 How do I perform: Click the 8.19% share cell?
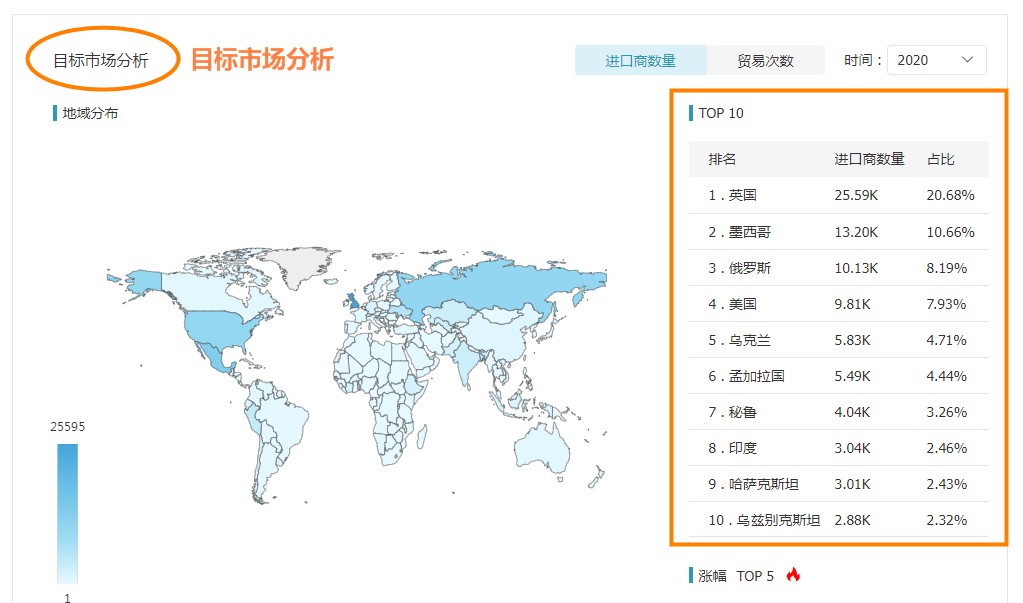point(947,268)
